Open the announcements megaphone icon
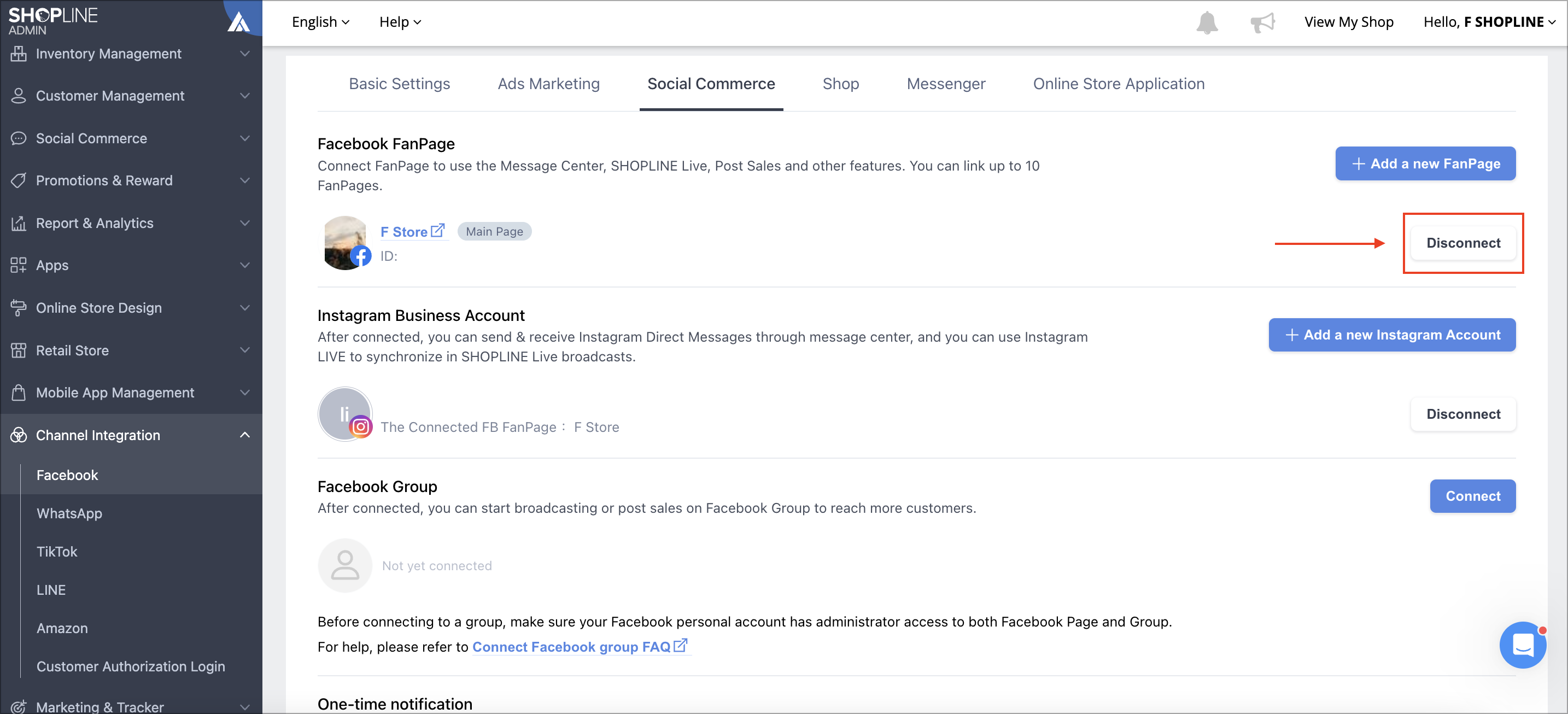The width and height of the screenshot is (1568, 714). tap(1262, 22)
